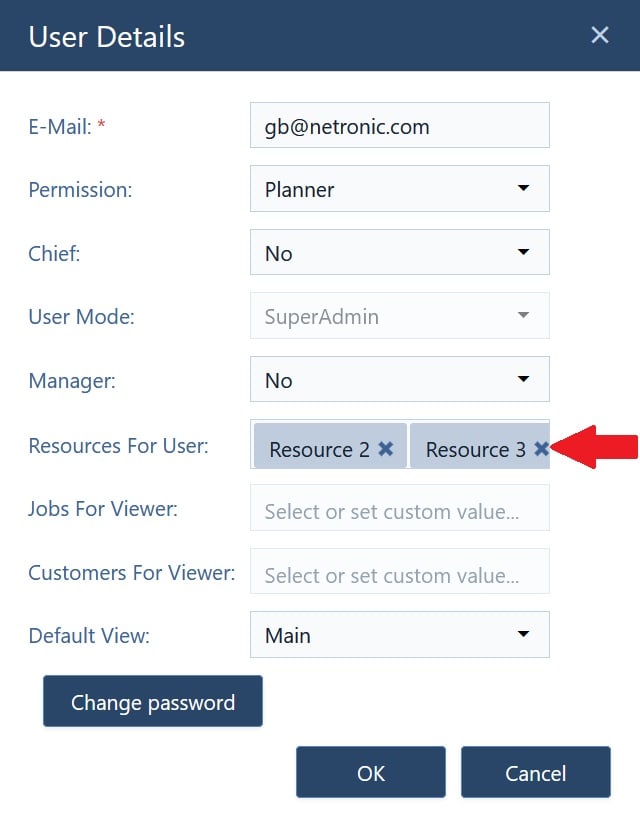Click the Main default view value
The height and width of the screenshot is (829, 640).
coord(288,635)
